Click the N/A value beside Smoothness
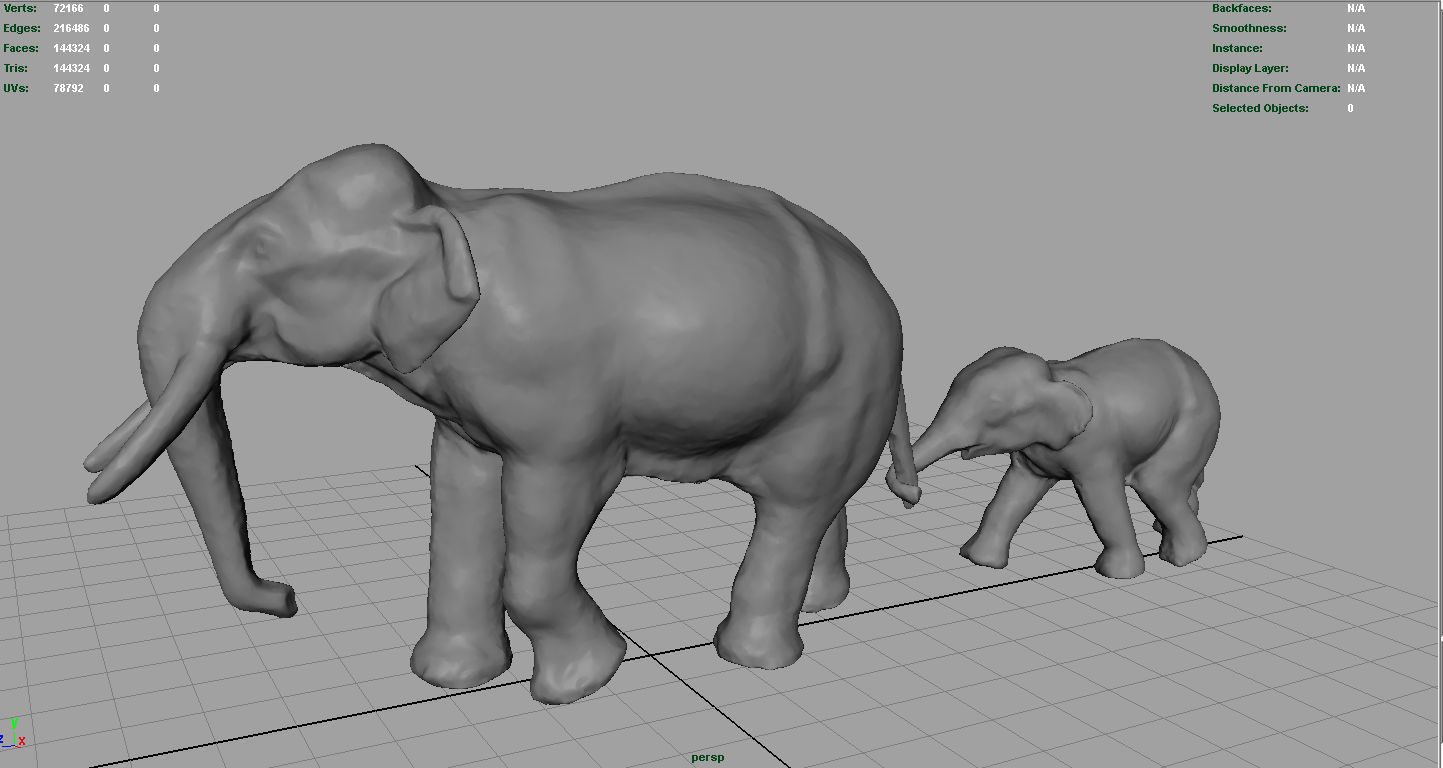 point(1356,28)
